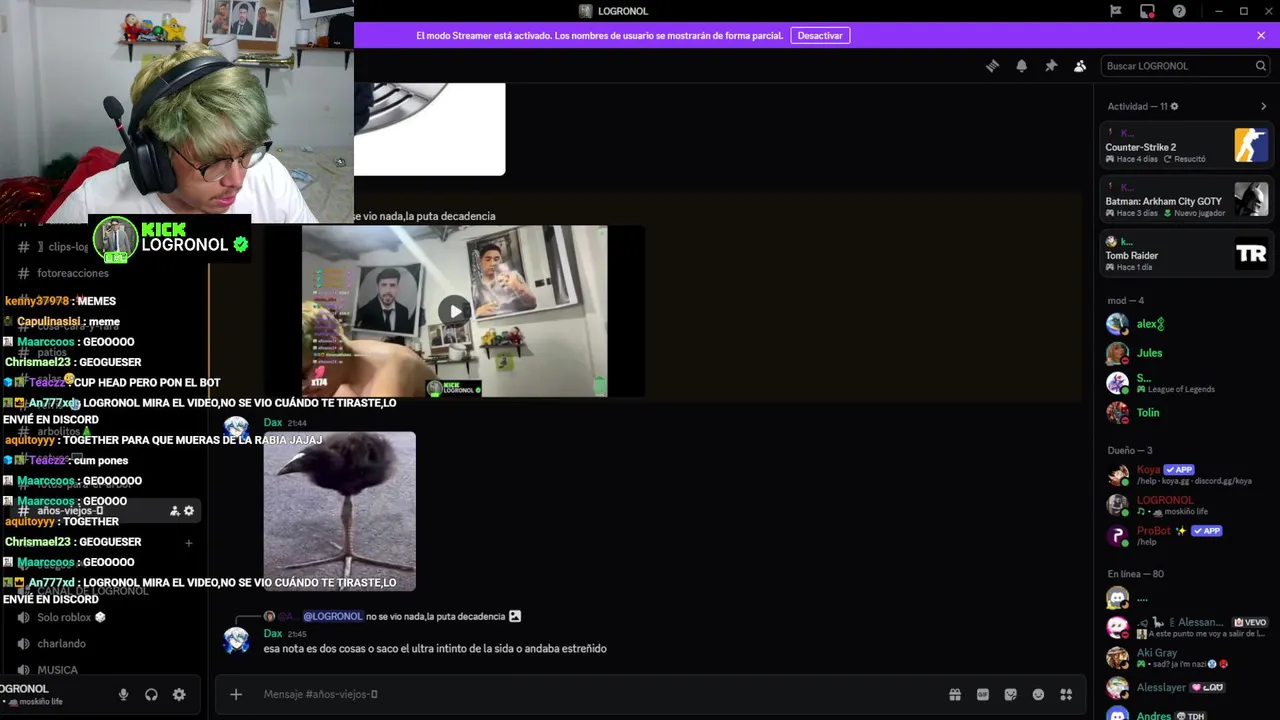Open member Alesslayer

(x=1185, y=687)
